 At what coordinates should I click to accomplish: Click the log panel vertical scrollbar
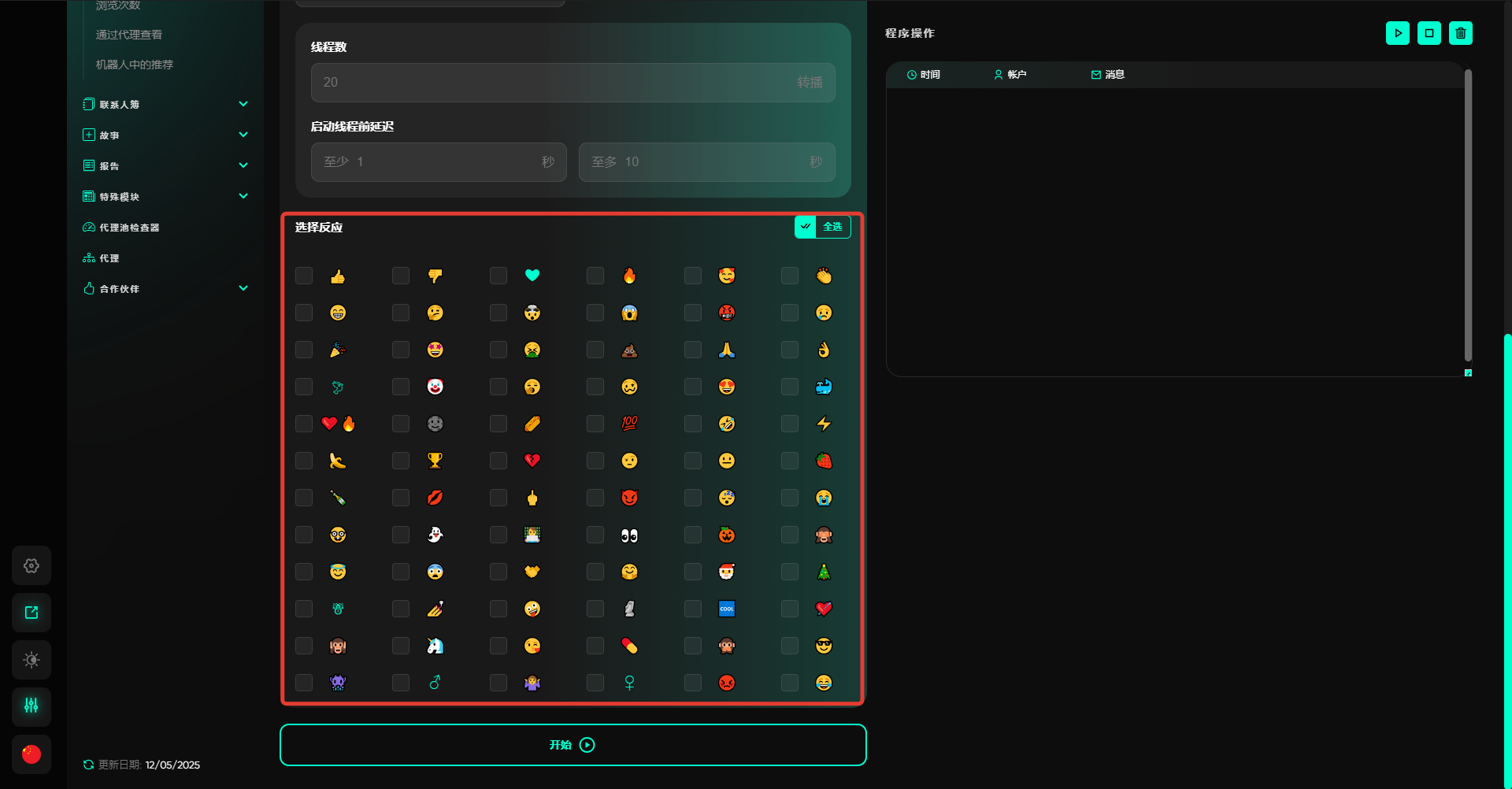click(x=1468, y=214)
